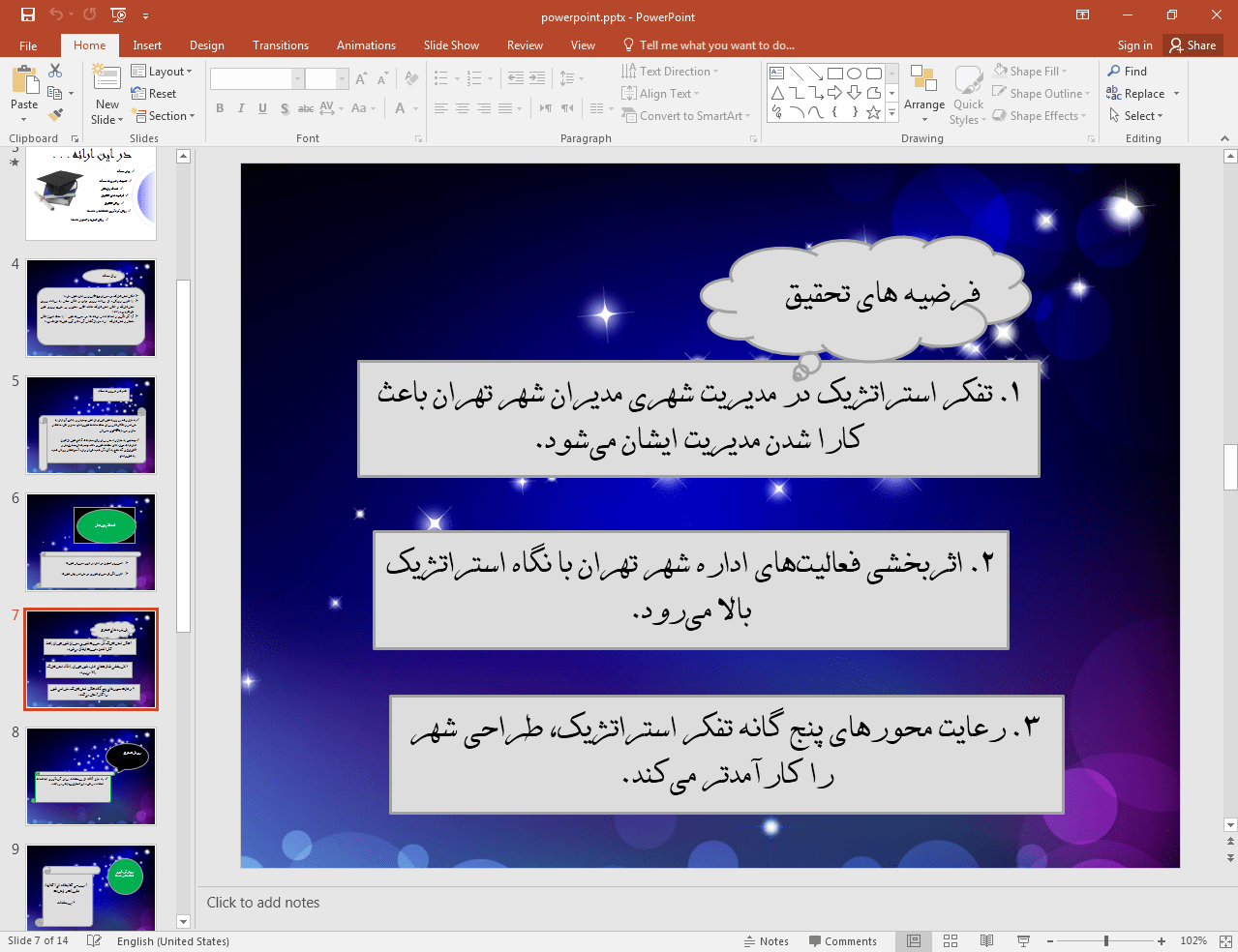Toggle the Comments pane

841,941
